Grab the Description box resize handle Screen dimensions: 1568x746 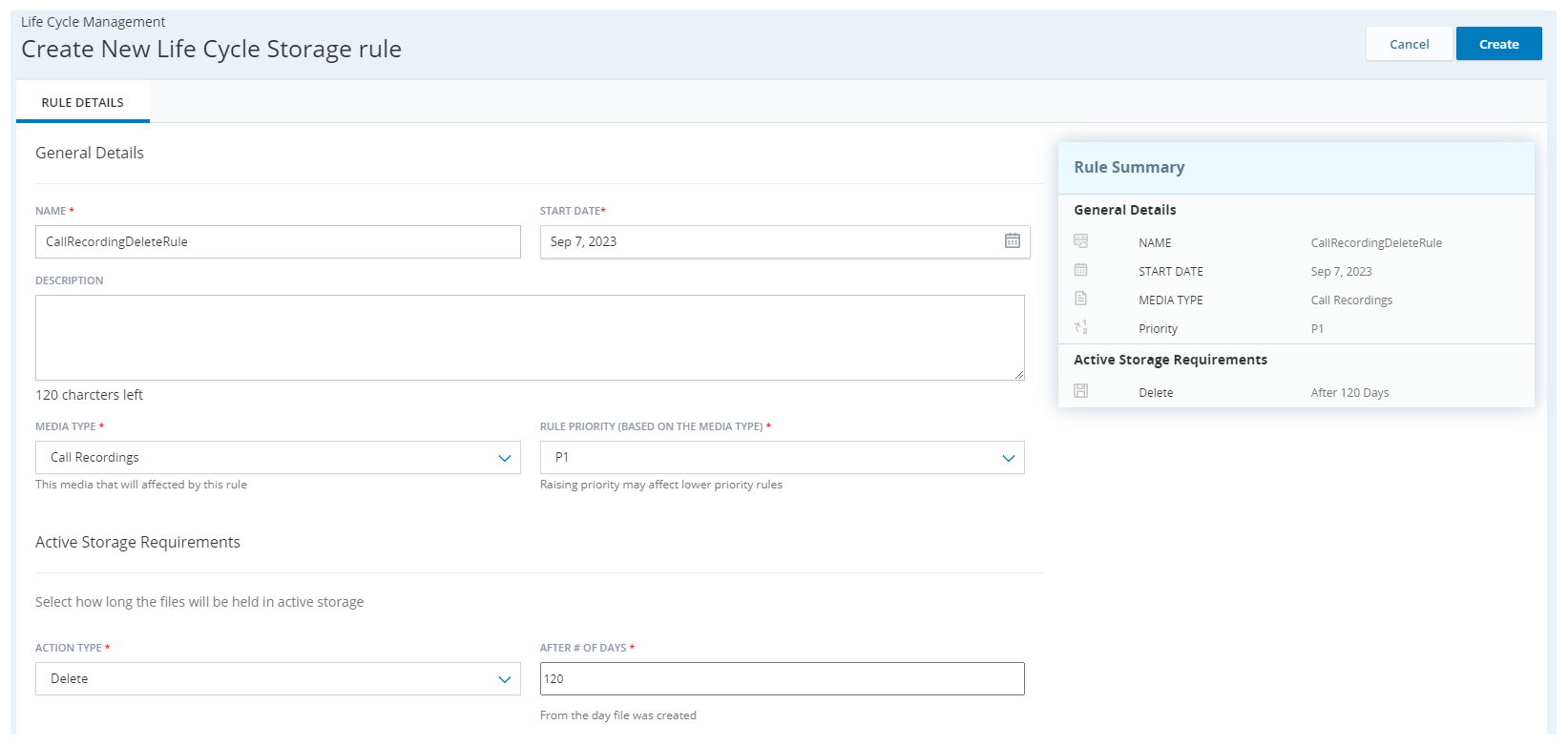pos(1019,375)
